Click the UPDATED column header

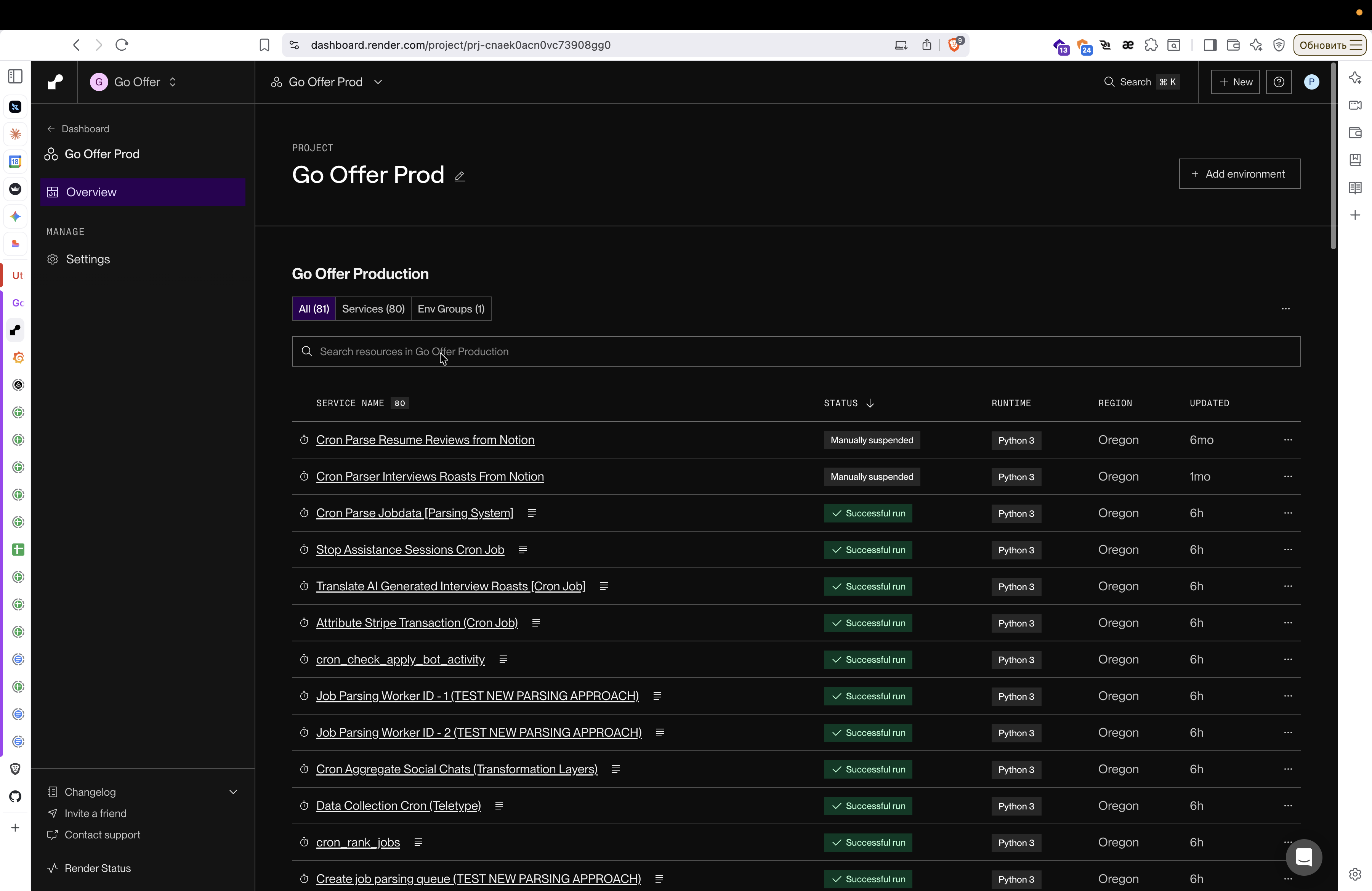(x=1209, y=403)
